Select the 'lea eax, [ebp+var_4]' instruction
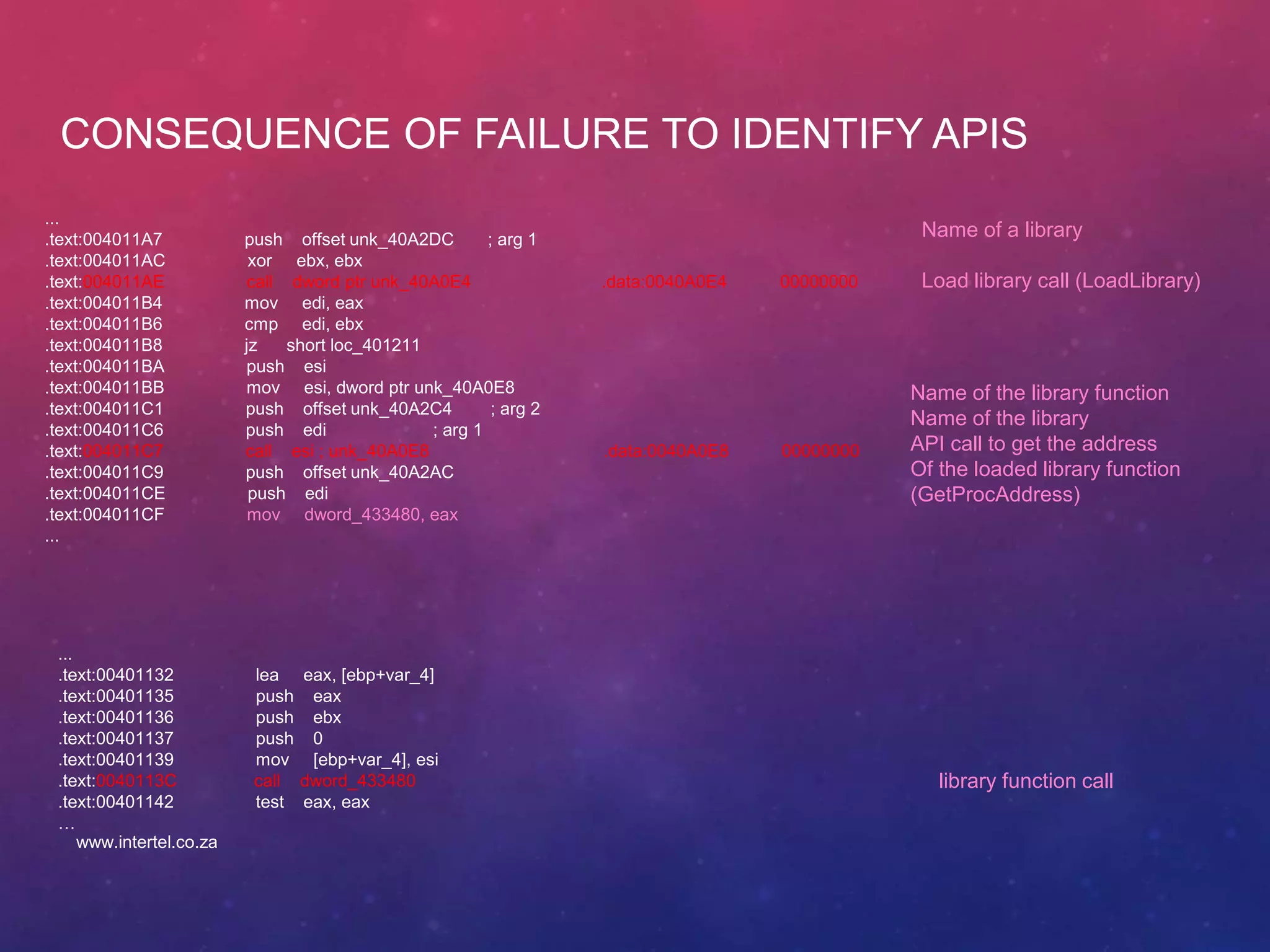 click(345, 675)
